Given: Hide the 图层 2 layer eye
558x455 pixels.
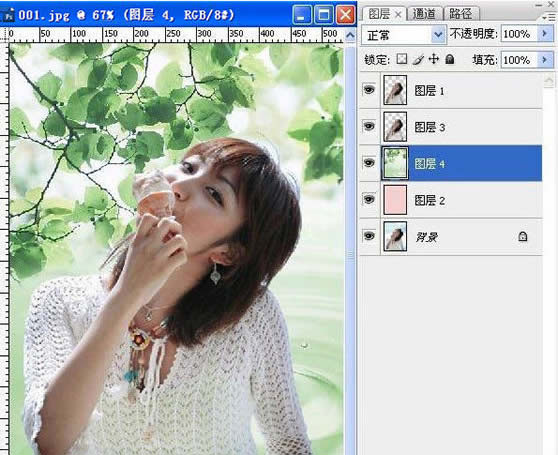Looking at the screenshot, I should pos(369,200).
